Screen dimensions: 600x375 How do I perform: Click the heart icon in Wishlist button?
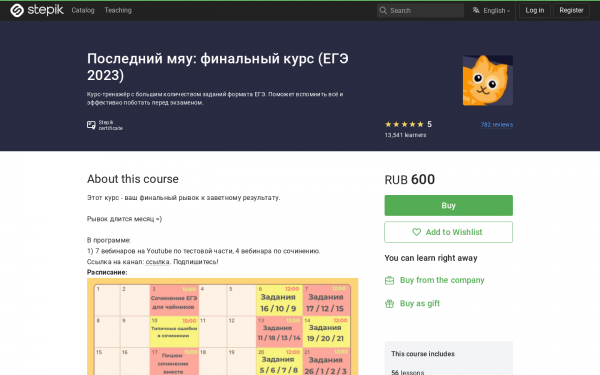[x=416, y=232]
